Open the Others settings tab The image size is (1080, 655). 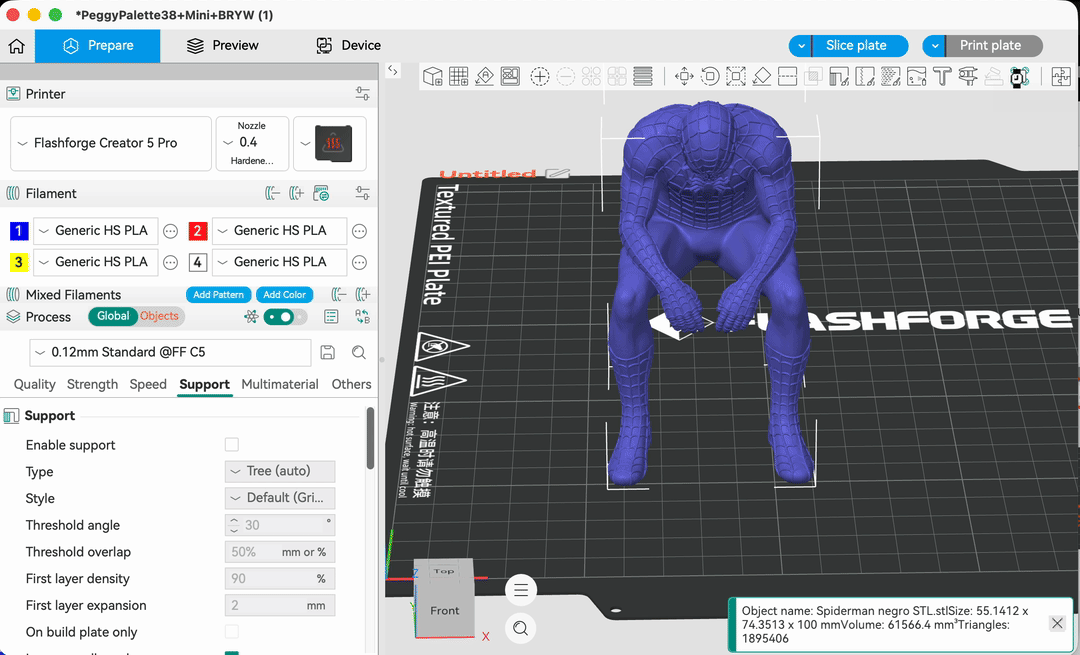(351, 384)
